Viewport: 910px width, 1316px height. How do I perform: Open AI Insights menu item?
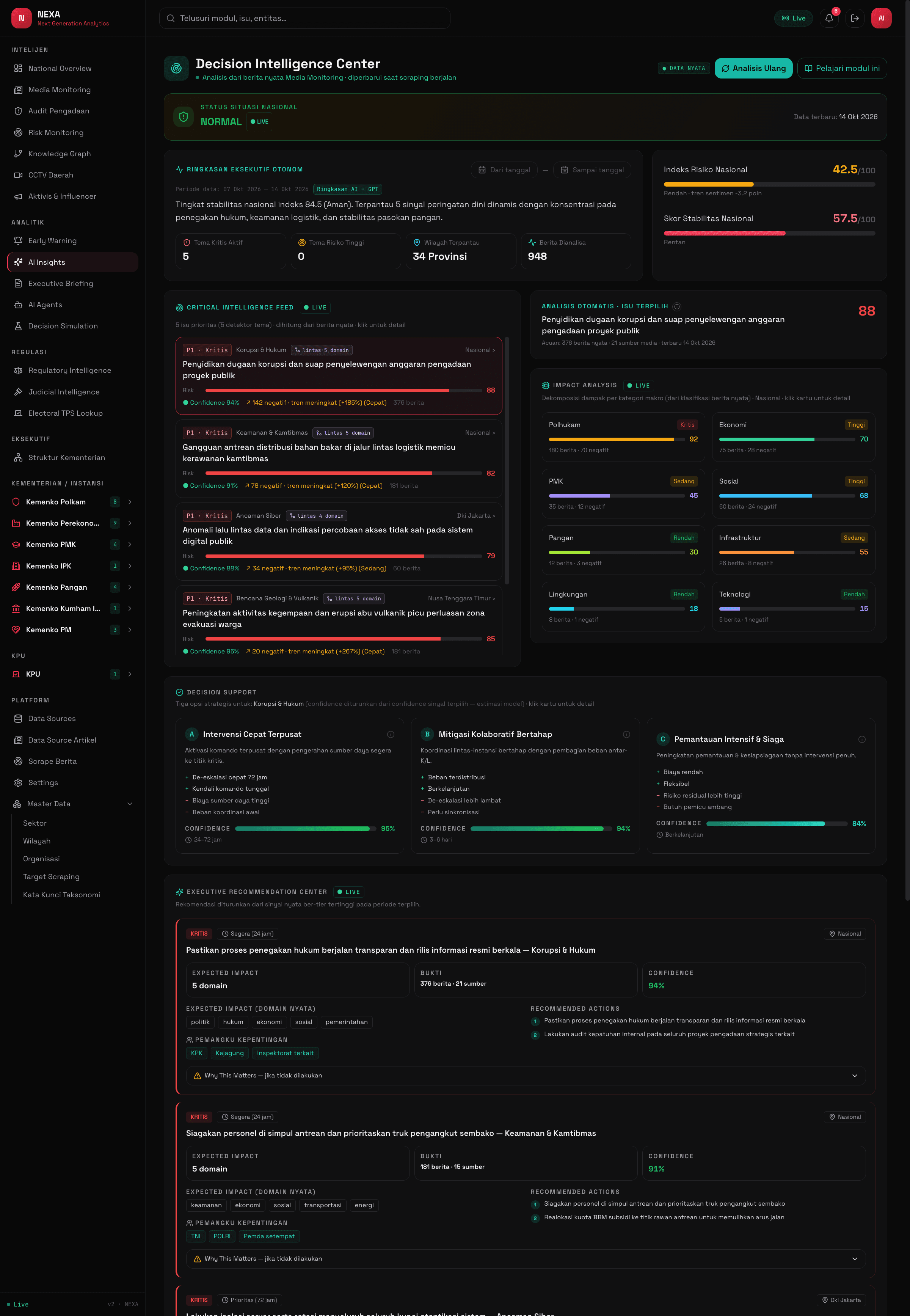(72, 262)
